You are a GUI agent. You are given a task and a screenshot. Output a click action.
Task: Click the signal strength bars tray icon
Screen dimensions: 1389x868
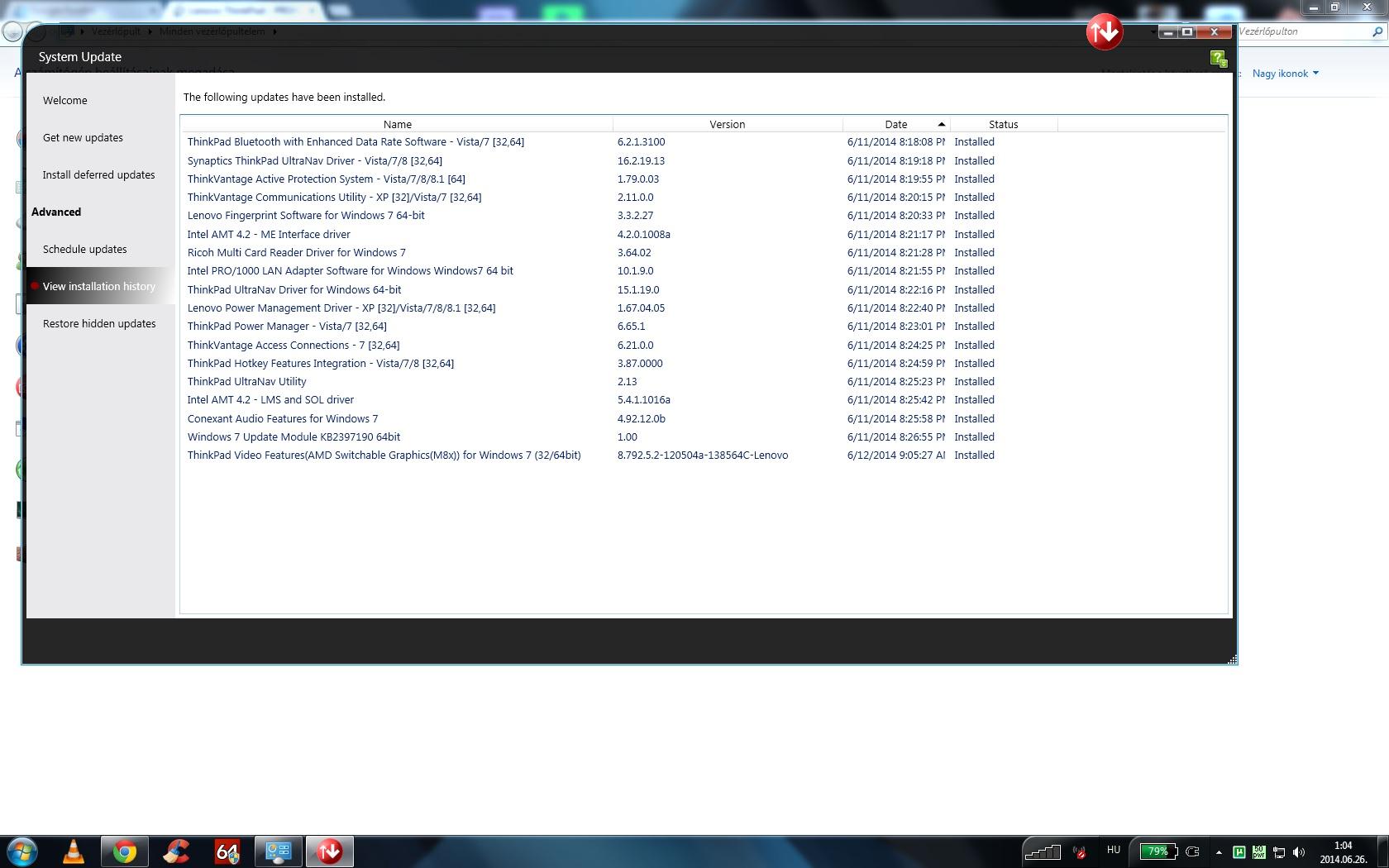[1043, 851]
